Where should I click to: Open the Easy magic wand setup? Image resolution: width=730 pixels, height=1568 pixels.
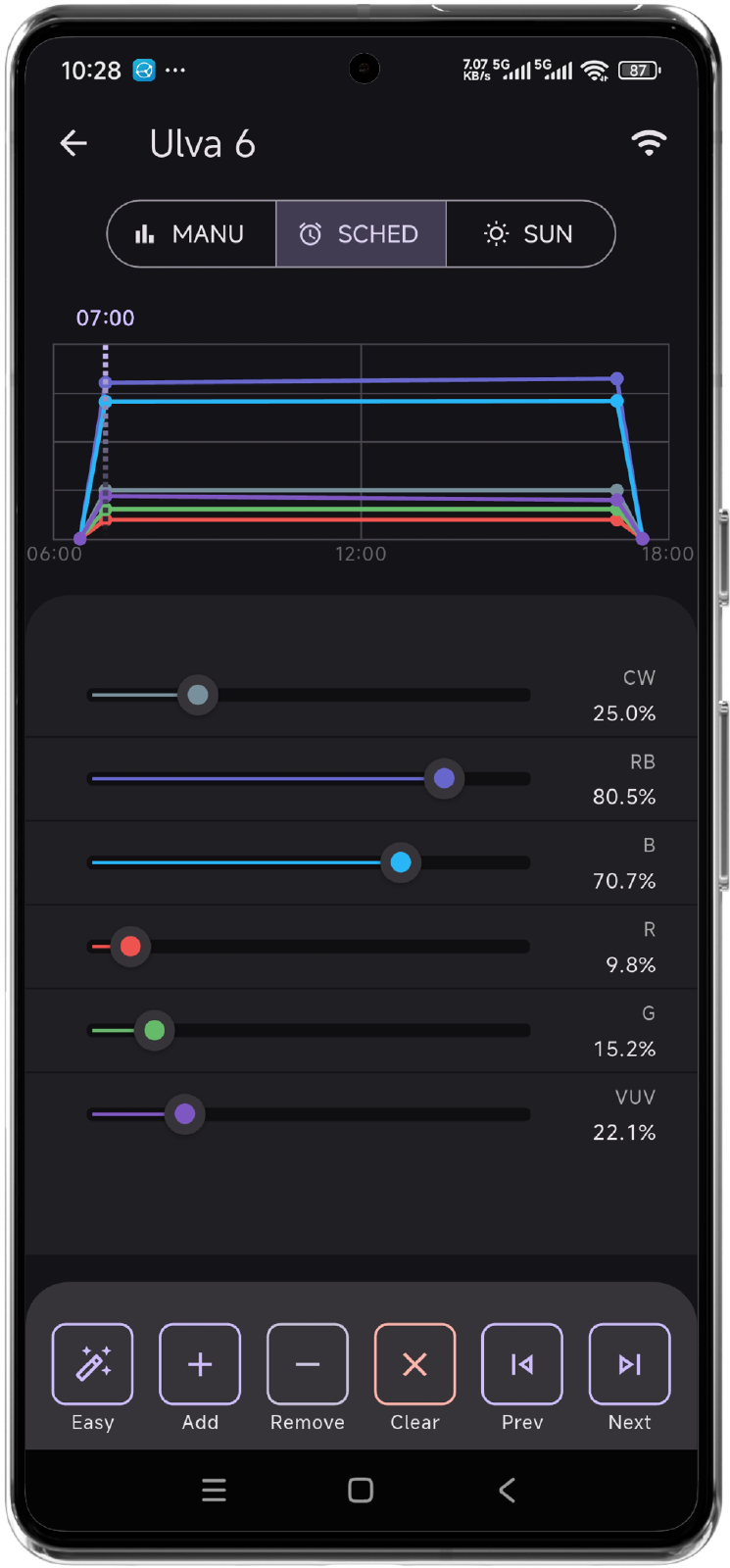(x=92, y=1364)
